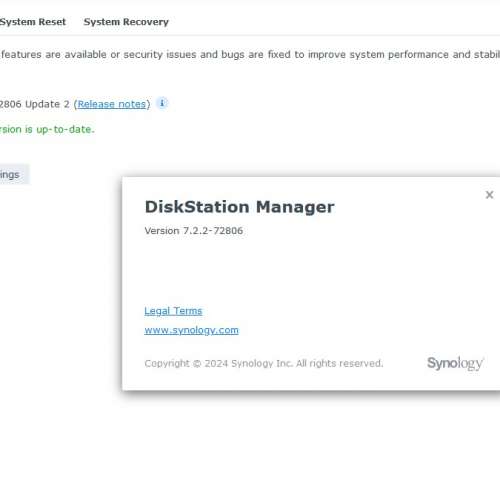Visit the www.synology.com link
500x500 pixels.
pos(191,330)
